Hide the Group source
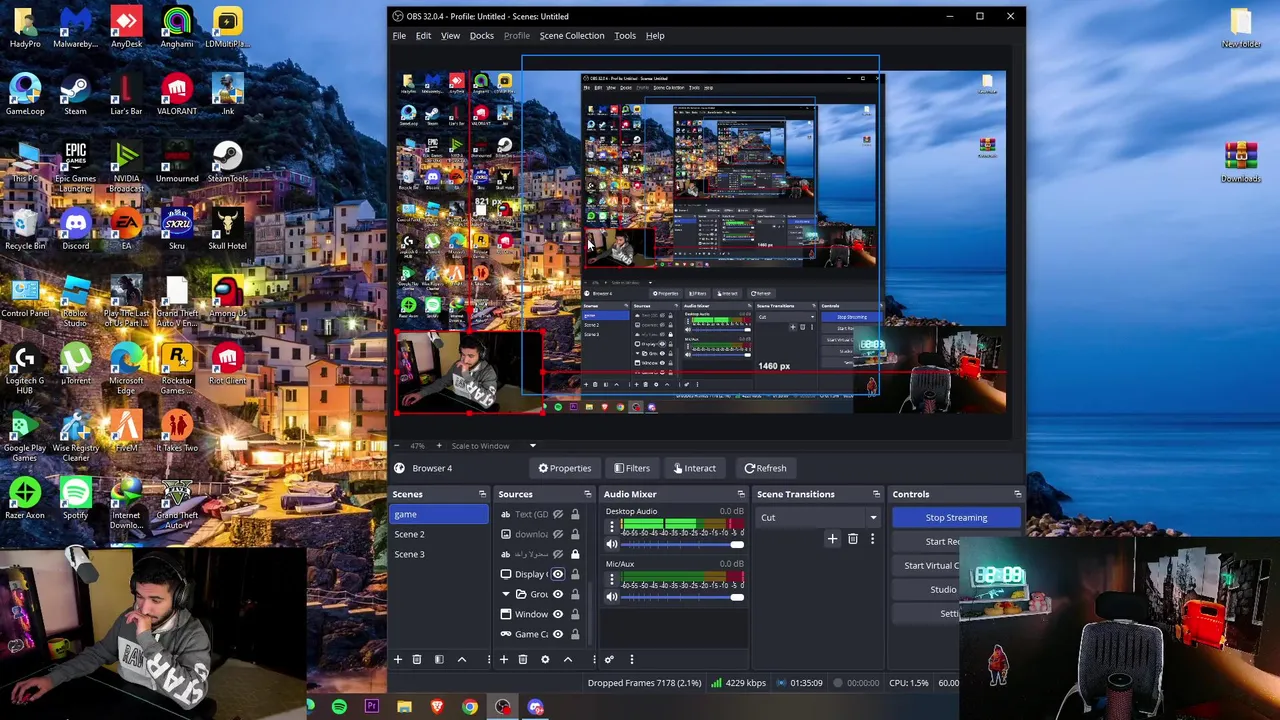This screenshot has width=1280, height=720. (x=558, y=594)
